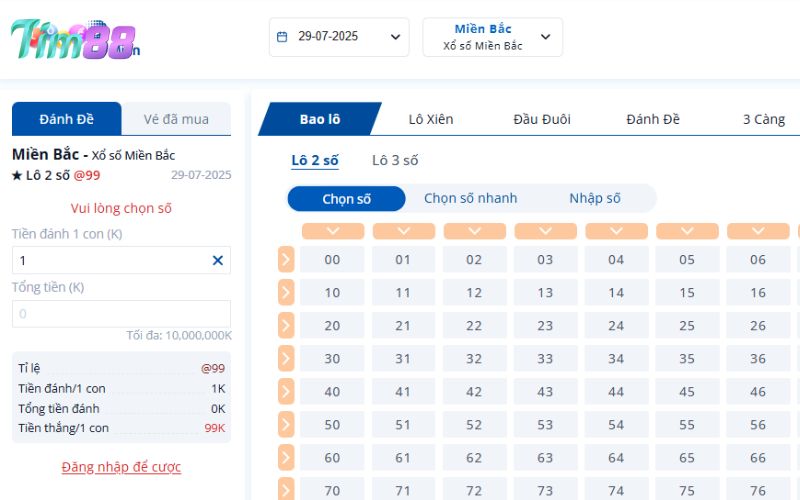Open the date dropdown showing 29-07-2025

[339, 37]
